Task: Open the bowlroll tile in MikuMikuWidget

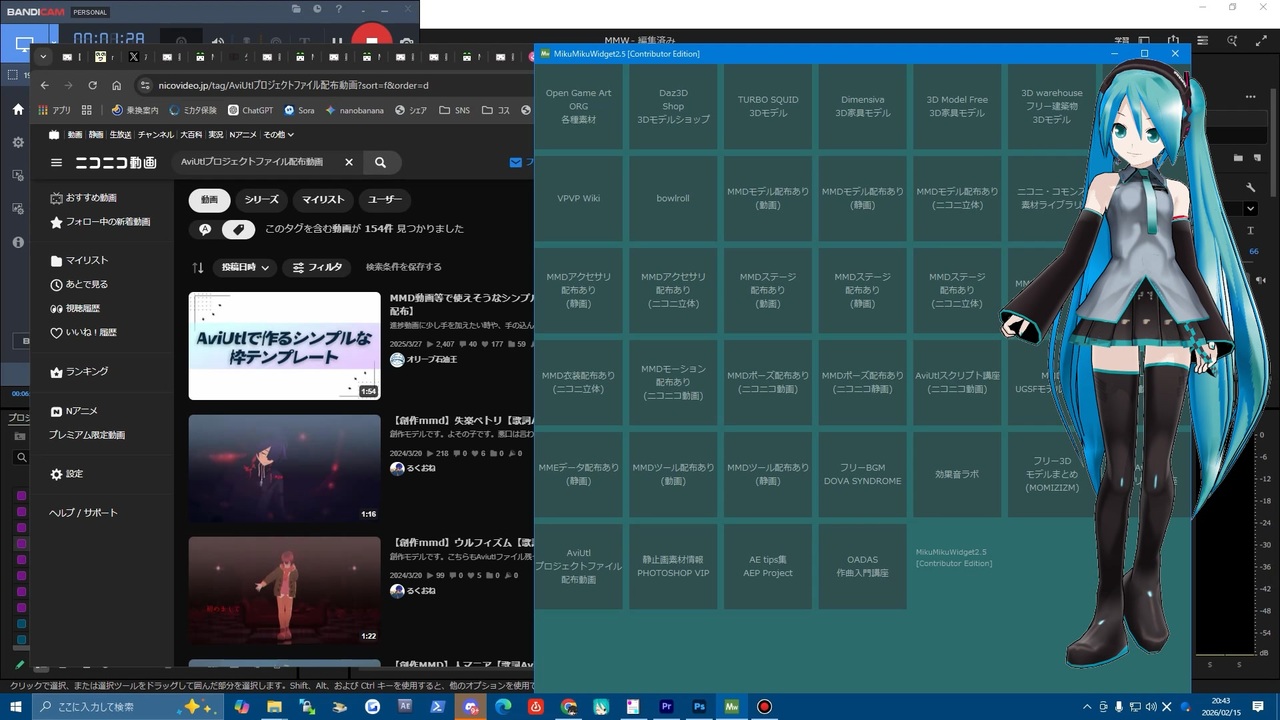Action: (673, 198)
